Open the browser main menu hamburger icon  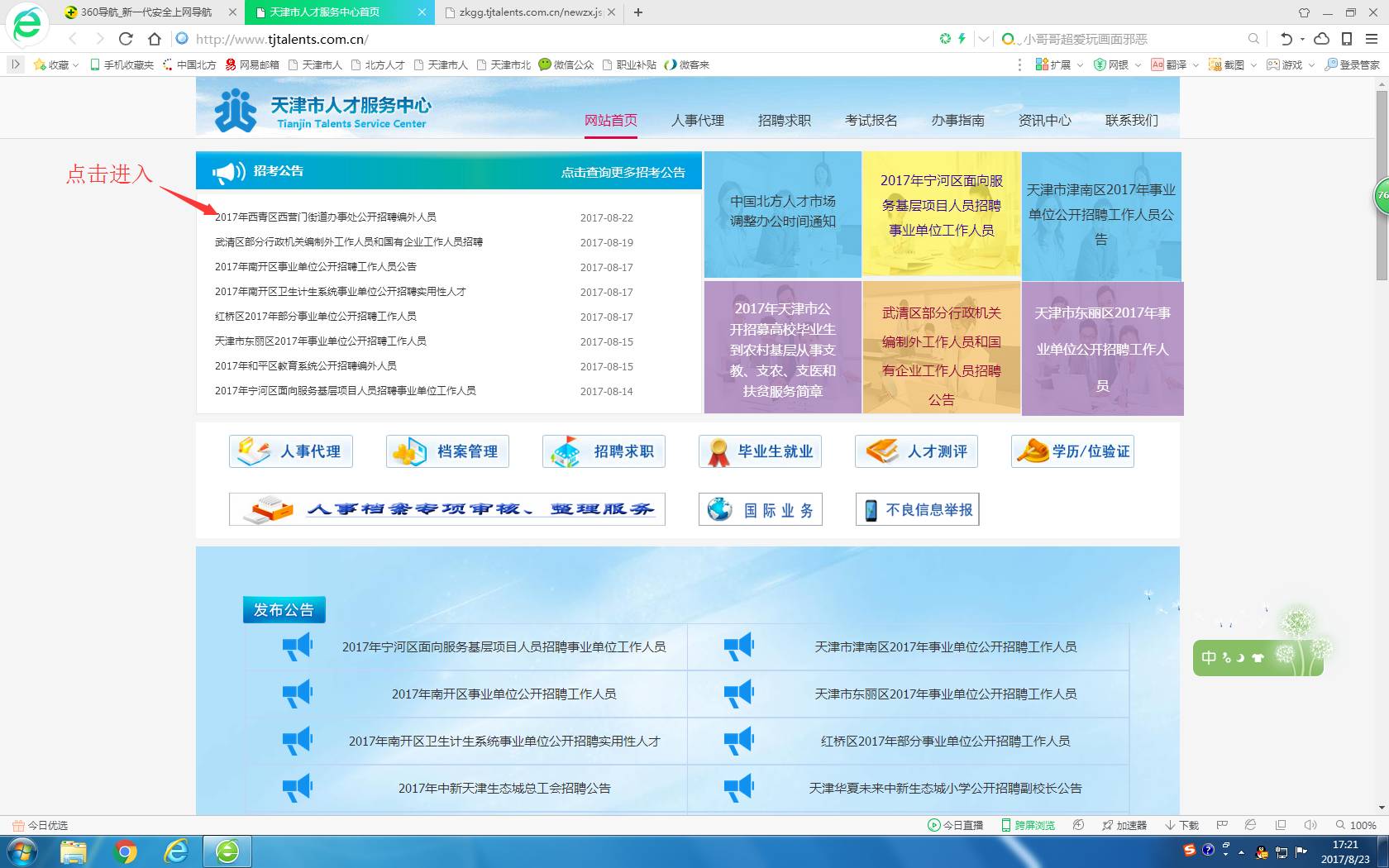point(1372,39)
